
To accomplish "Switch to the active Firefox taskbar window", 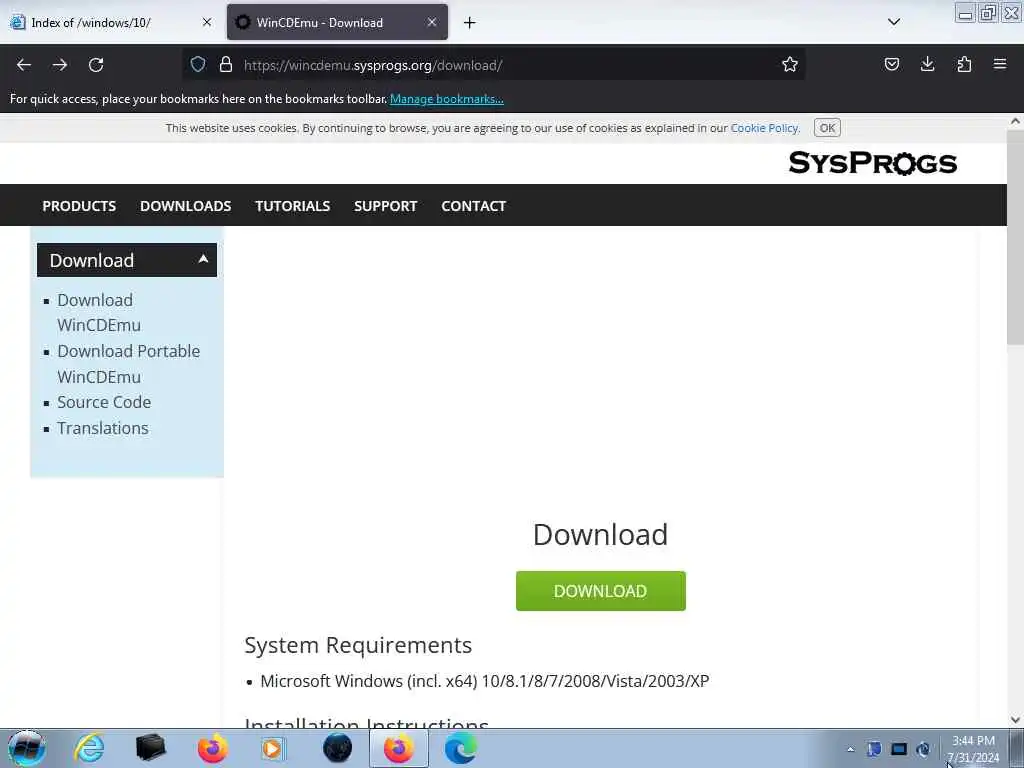I will (x=399, y=748).
